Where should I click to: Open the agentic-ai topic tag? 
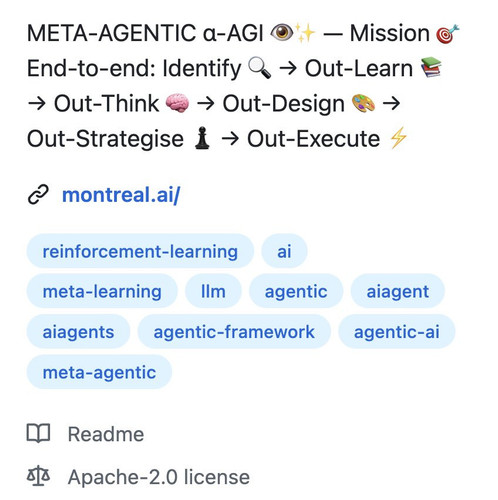click(397, 332)
